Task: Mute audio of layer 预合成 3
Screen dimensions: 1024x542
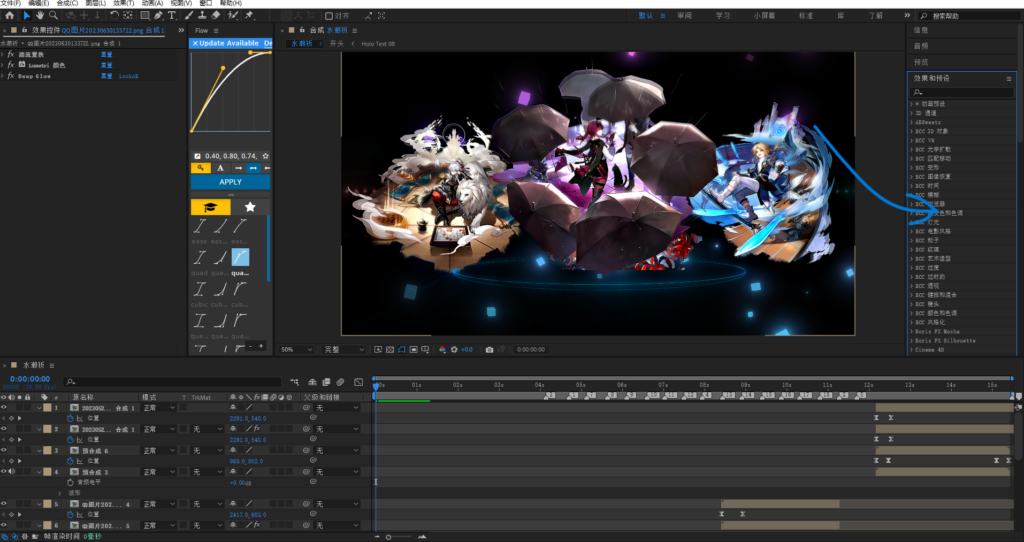Action: [12, 471]
